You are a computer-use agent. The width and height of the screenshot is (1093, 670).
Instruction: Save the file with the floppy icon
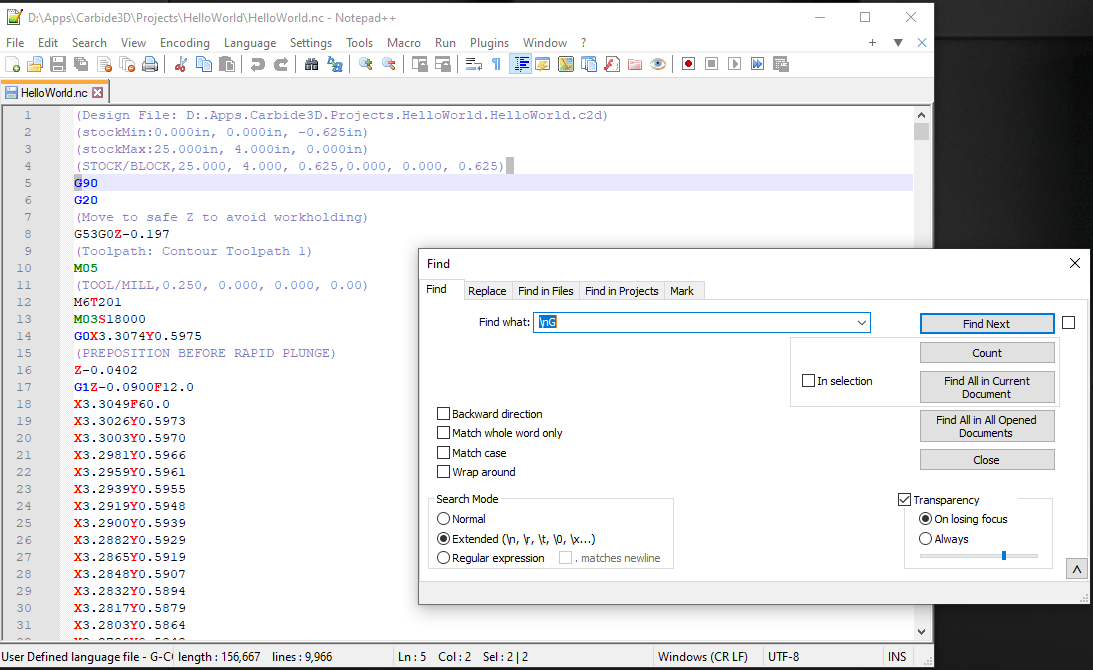point(58,65)
